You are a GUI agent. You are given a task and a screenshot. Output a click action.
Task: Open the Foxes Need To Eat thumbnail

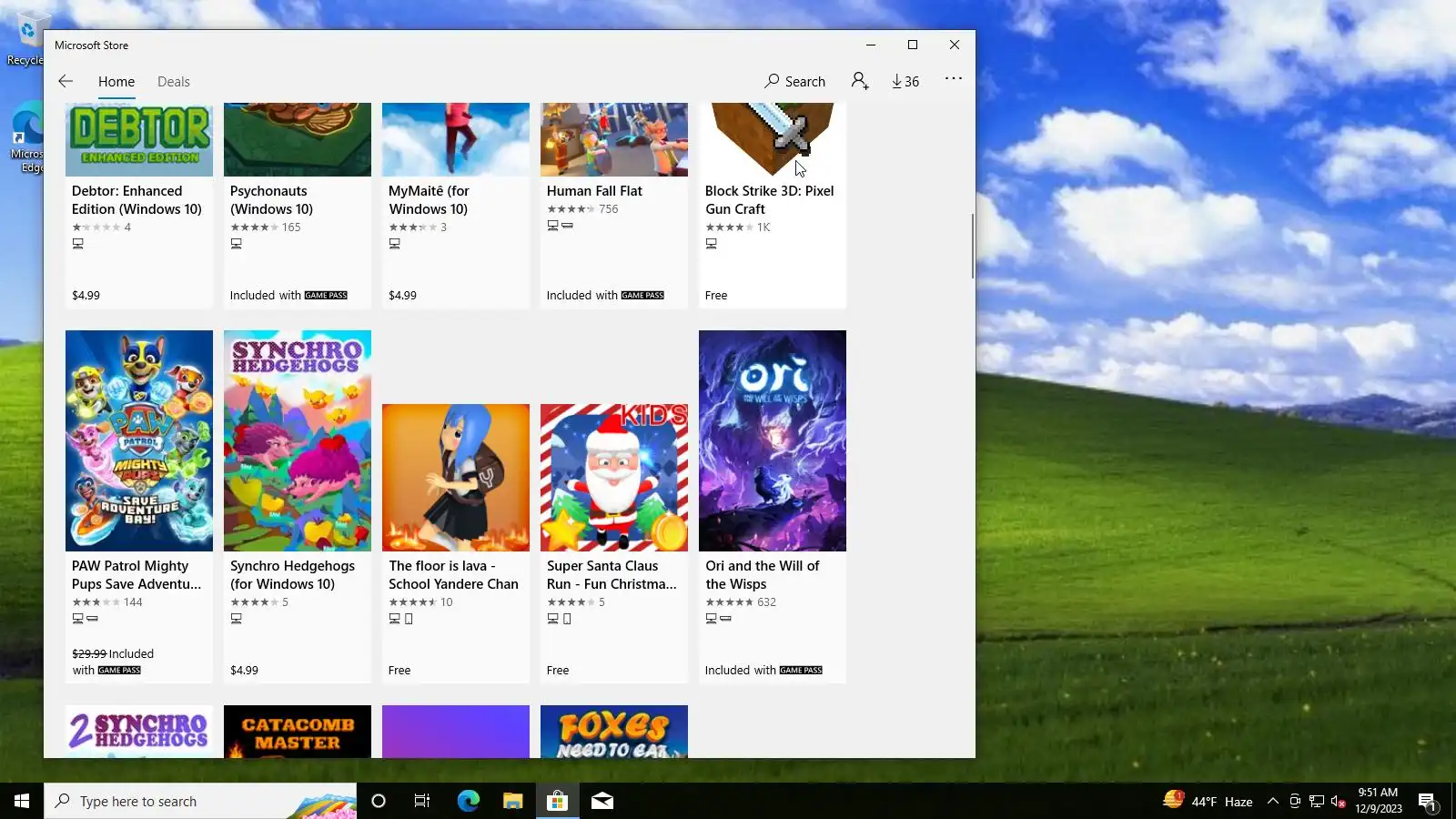(x=614, y=732)
